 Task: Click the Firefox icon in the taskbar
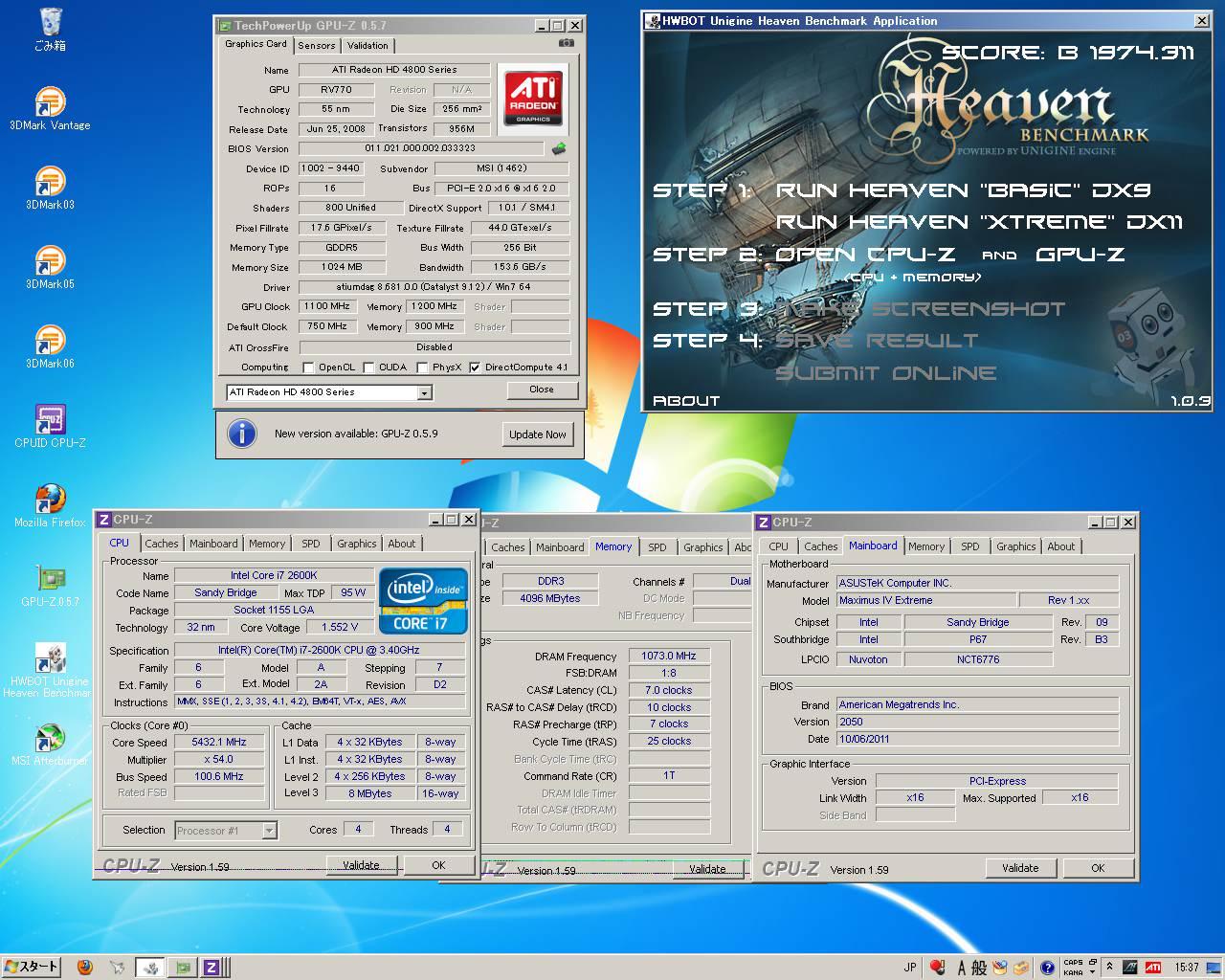[x=84, y=967]
